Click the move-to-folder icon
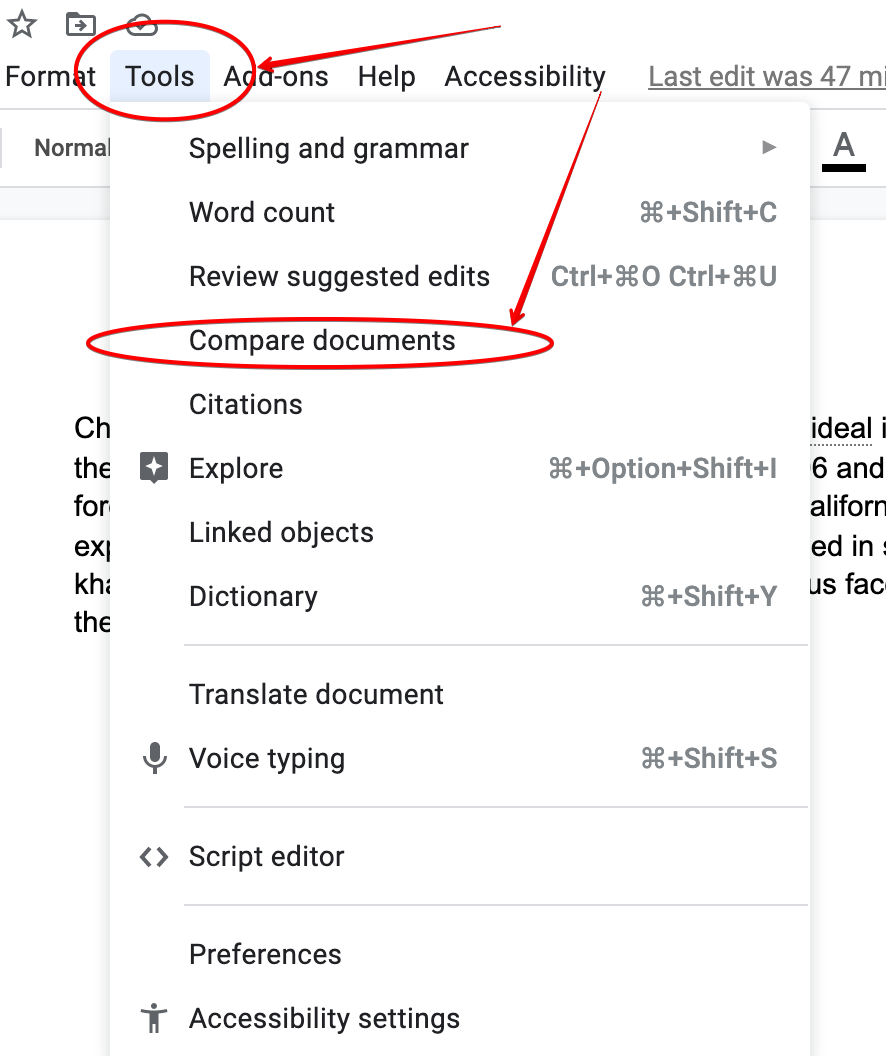Viewport: 886px width, 1056px height. tap(81, 24)
